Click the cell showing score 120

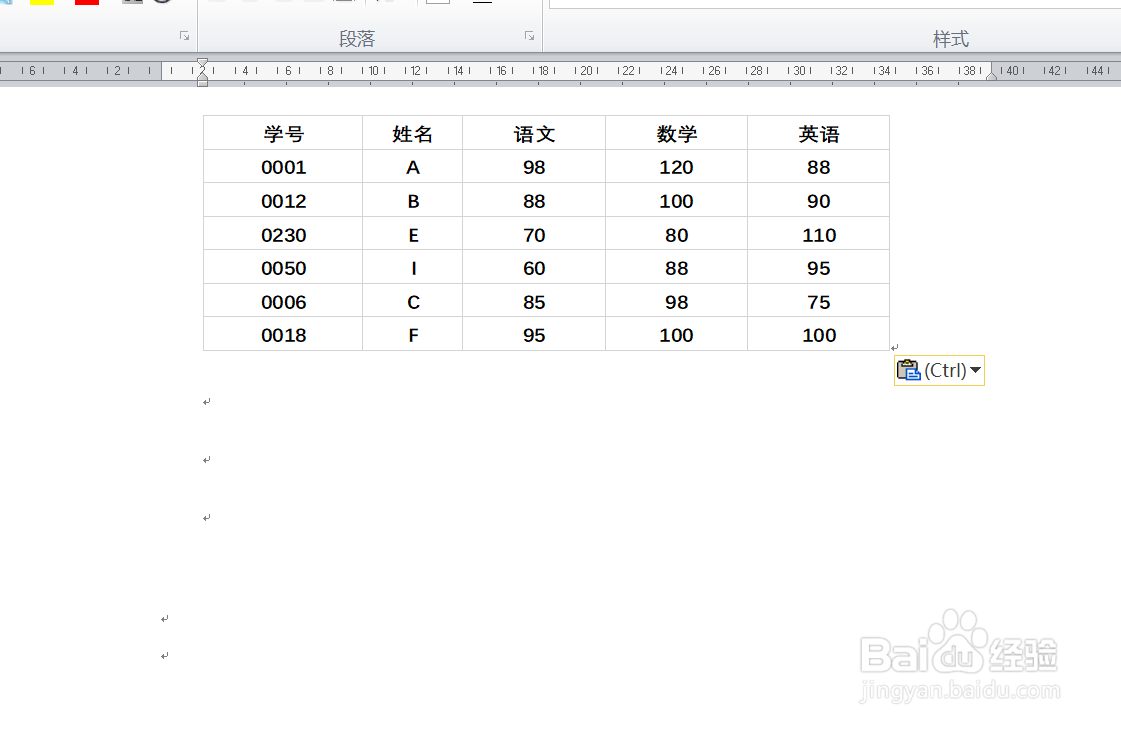[676, 166]
